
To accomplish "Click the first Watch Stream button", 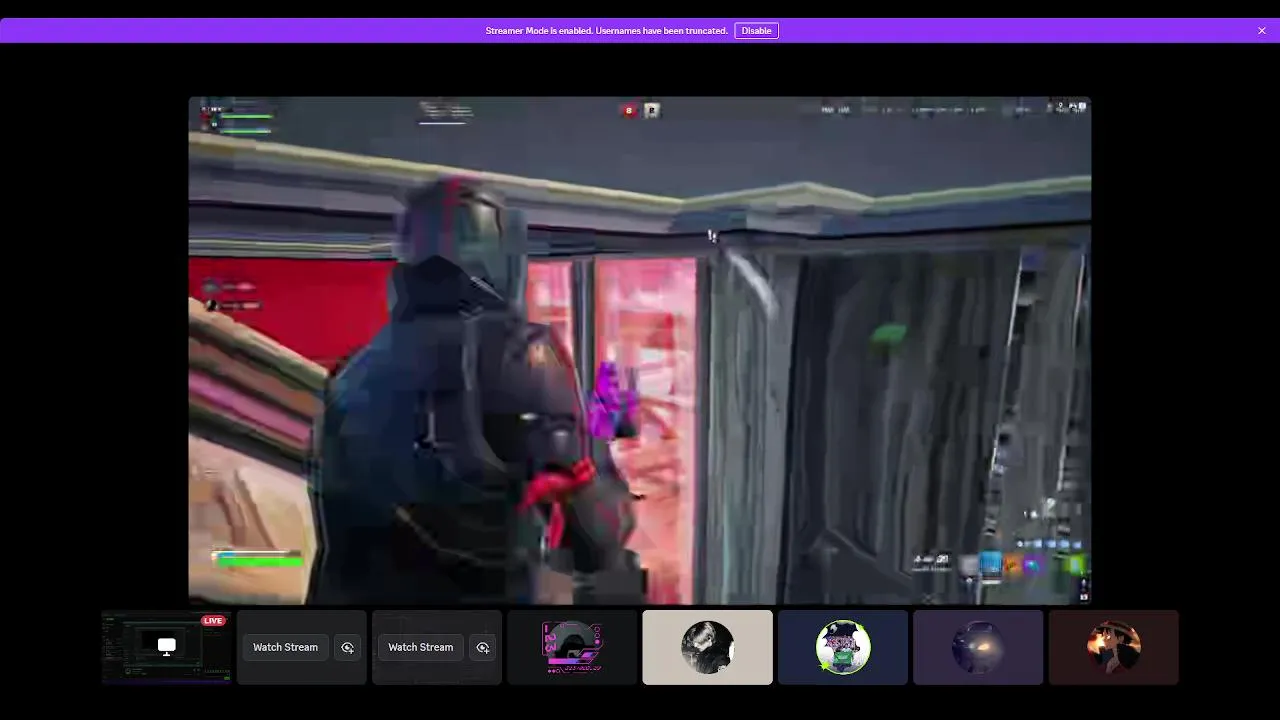I will (x=285, y=647).
